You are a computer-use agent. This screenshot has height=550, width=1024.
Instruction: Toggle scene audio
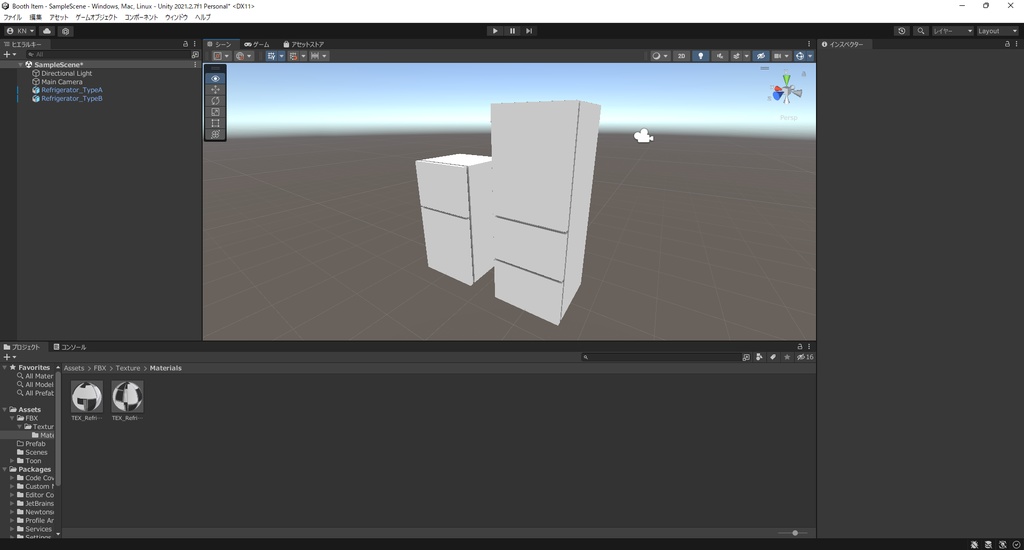(720, 56)
